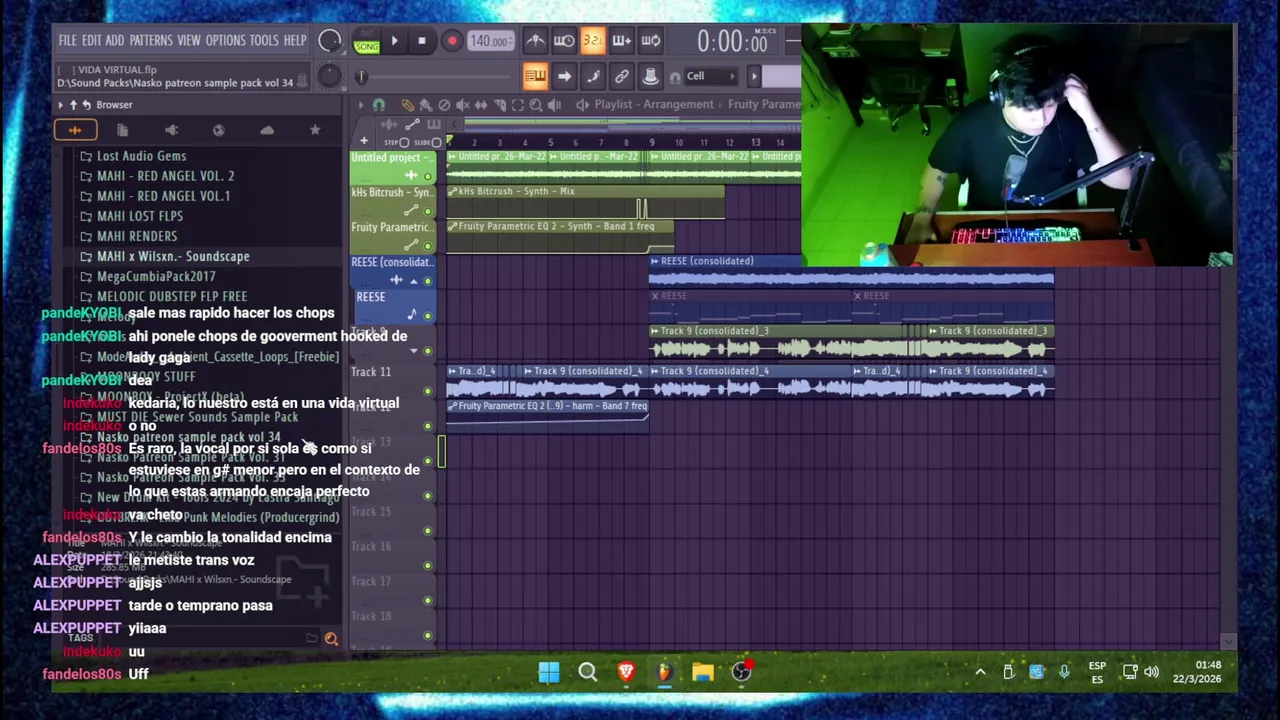Open the Browser options arrow

pyautogui.click(x=60, y=105)
